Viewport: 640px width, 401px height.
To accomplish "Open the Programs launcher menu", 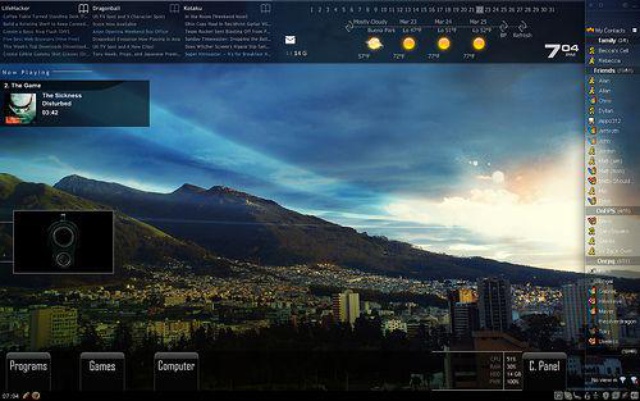I will tap(29, 367).
